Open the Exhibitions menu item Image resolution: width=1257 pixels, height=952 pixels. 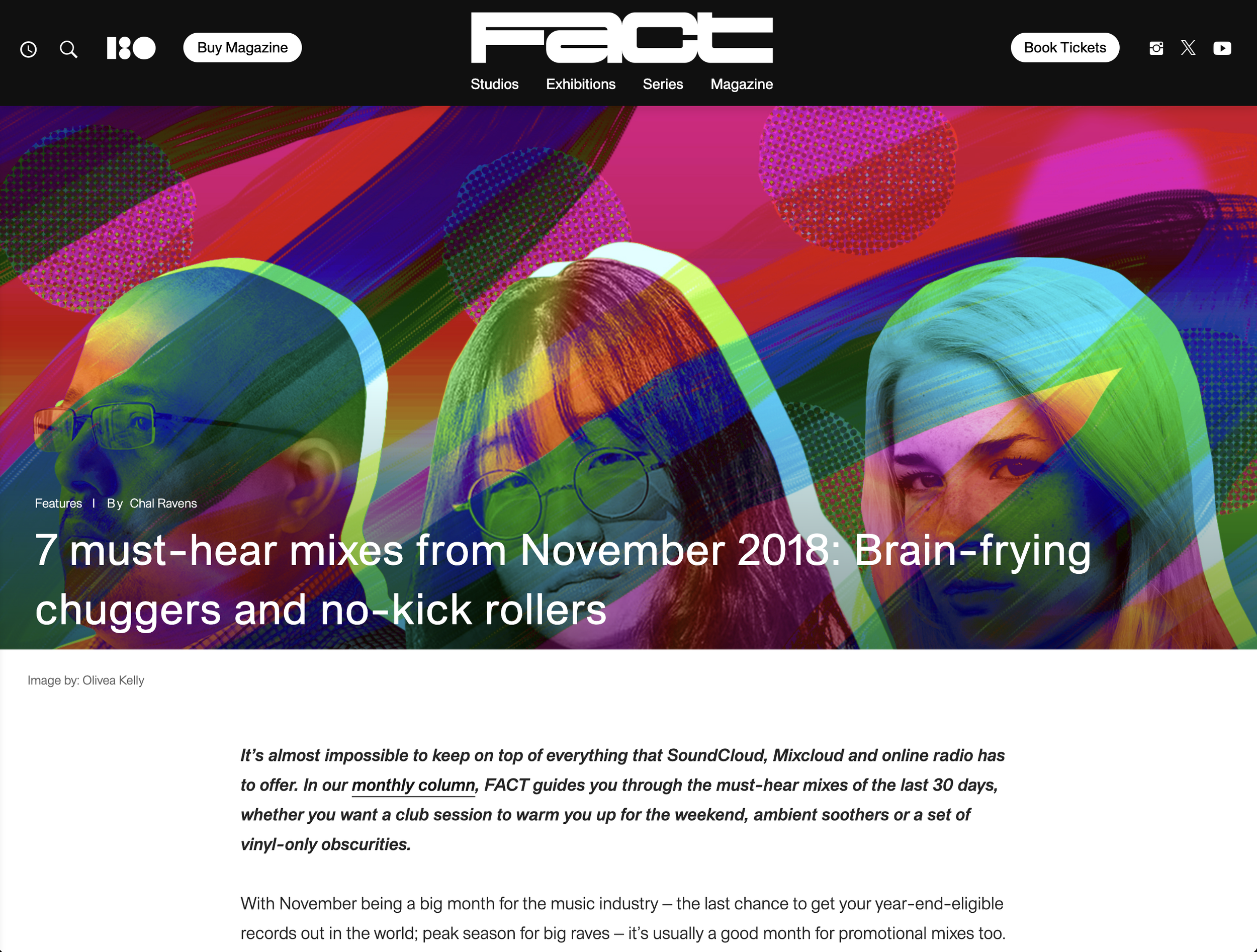tap(581, 84)
